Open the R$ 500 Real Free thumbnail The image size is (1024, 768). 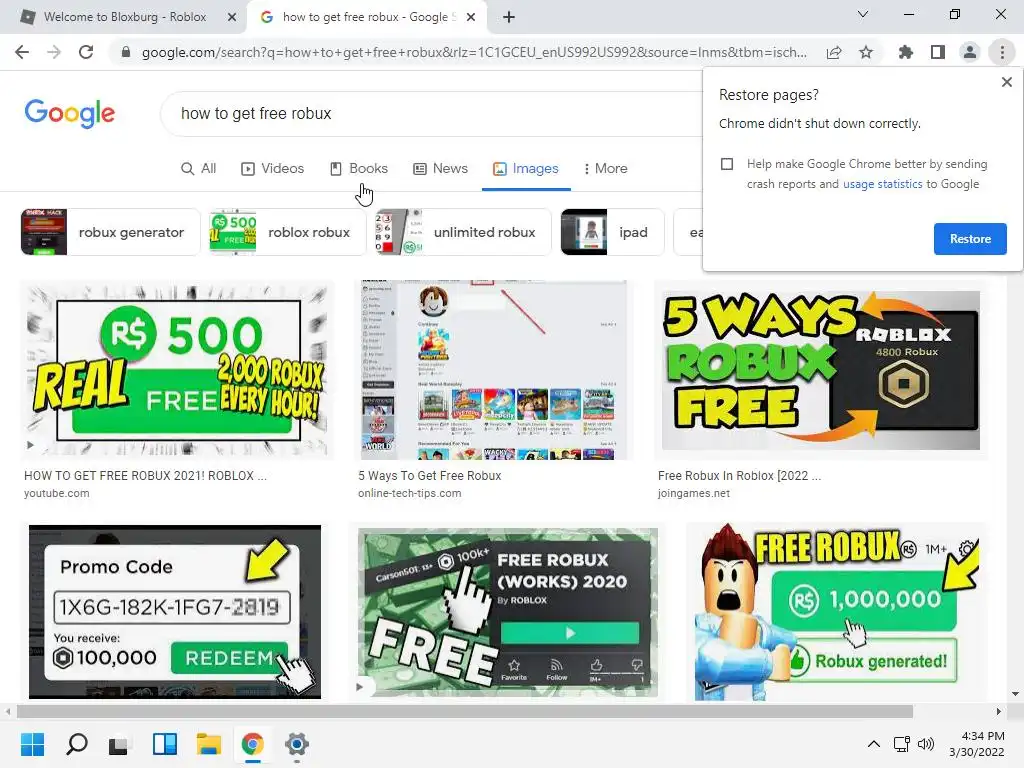coord(177,370)
